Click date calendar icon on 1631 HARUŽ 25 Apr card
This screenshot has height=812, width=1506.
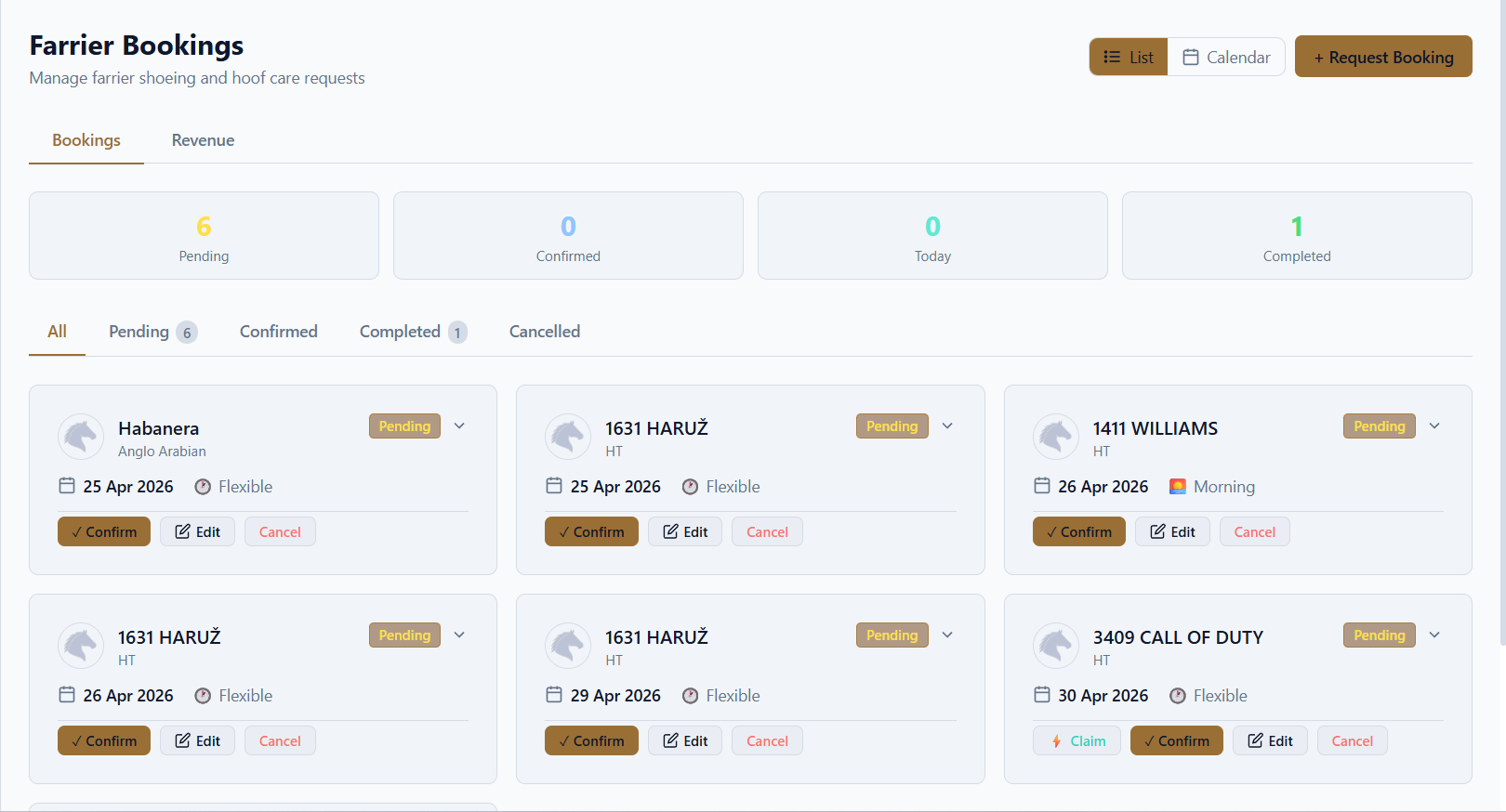554,486
